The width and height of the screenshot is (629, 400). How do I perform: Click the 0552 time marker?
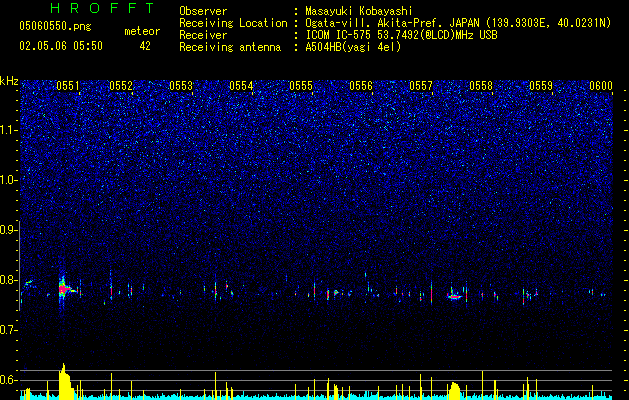click(x=121, y=86)
